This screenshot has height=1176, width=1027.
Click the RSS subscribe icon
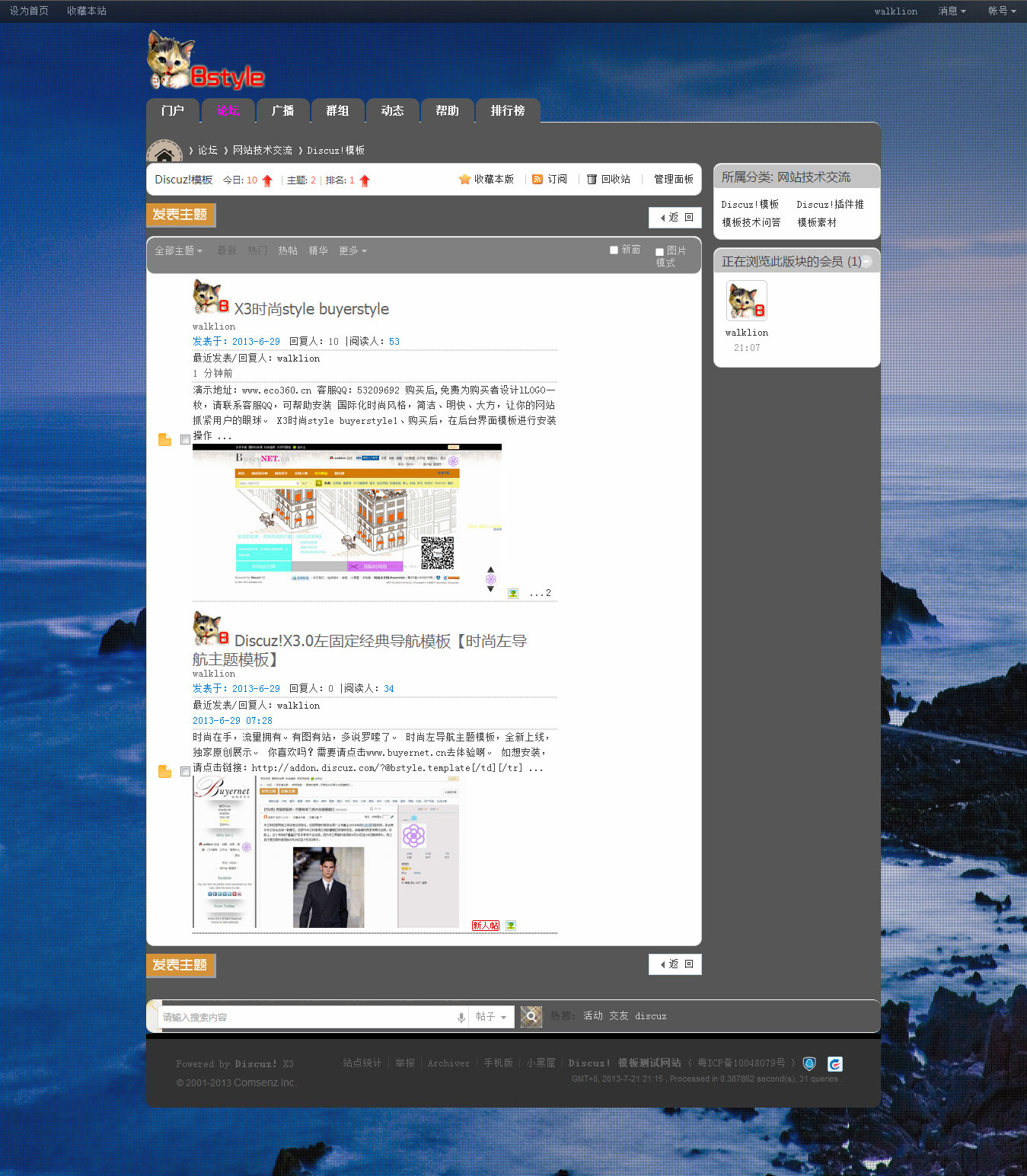(537, 180)
